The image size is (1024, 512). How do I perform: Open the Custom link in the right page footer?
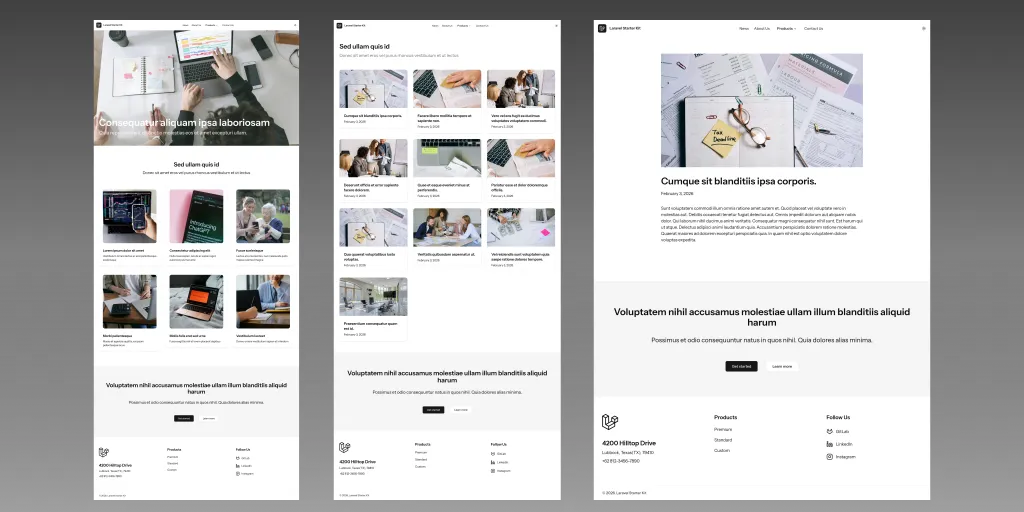[722, 451]
